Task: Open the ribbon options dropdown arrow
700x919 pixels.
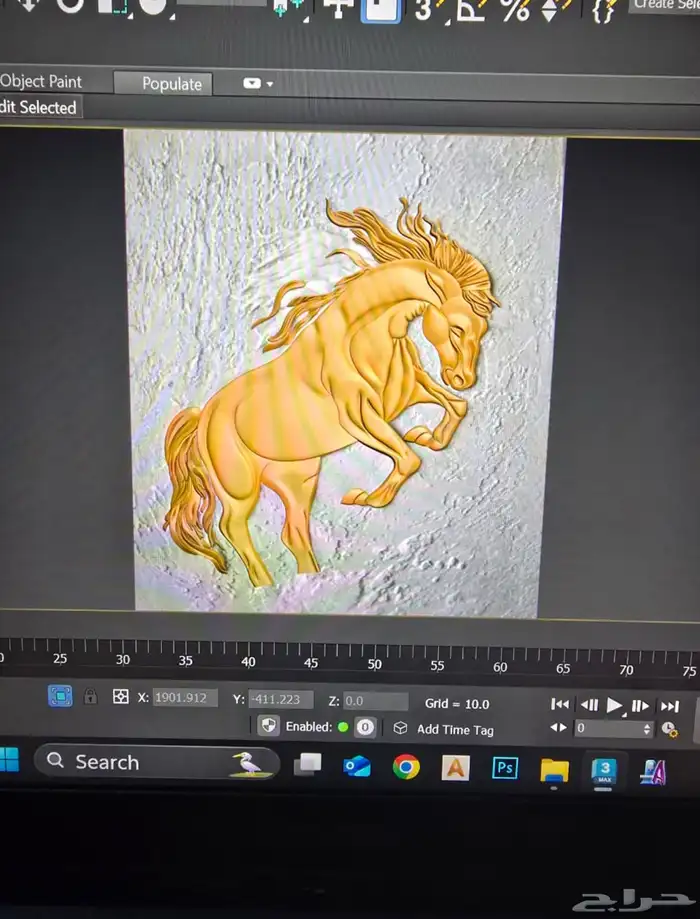Action: pyautogui.click(x=258, y=84)
